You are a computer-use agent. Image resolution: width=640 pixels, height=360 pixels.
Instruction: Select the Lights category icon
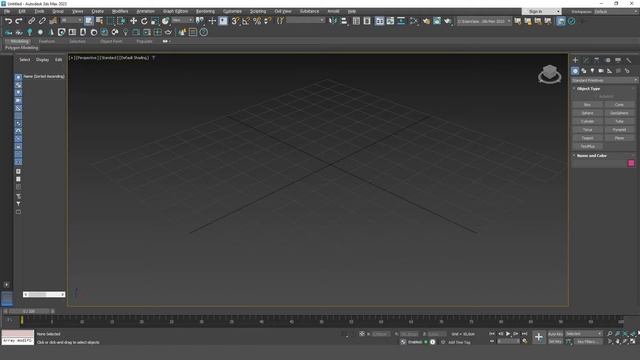[592, 71]
